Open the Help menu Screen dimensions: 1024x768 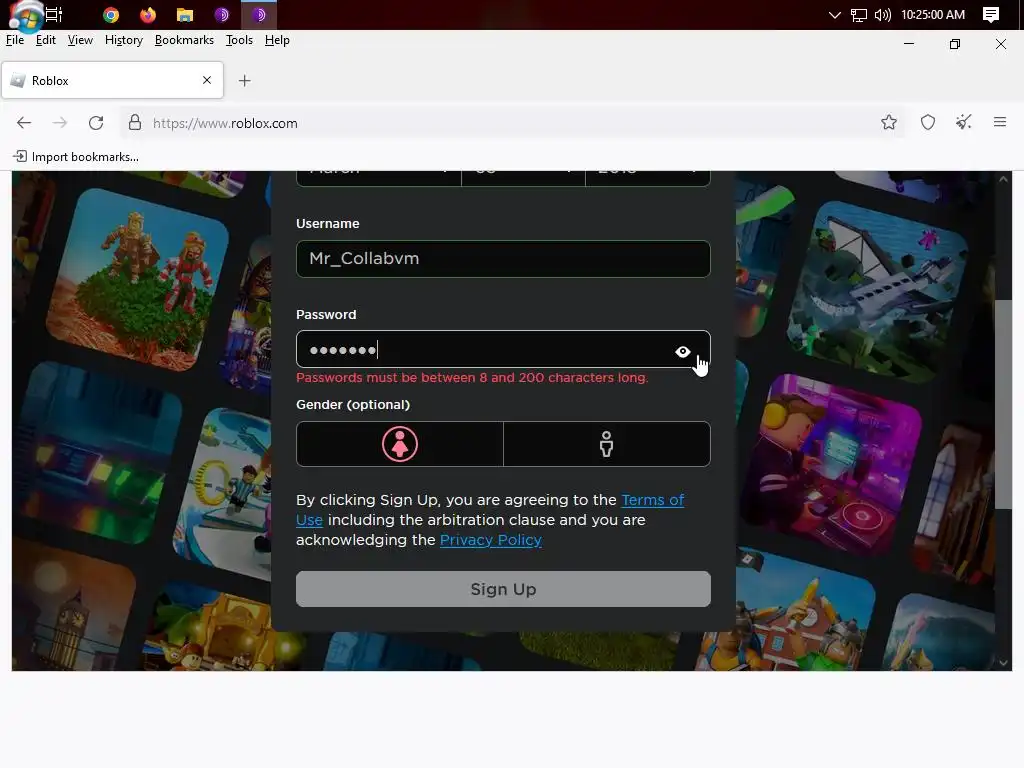[x=277, y=40]
